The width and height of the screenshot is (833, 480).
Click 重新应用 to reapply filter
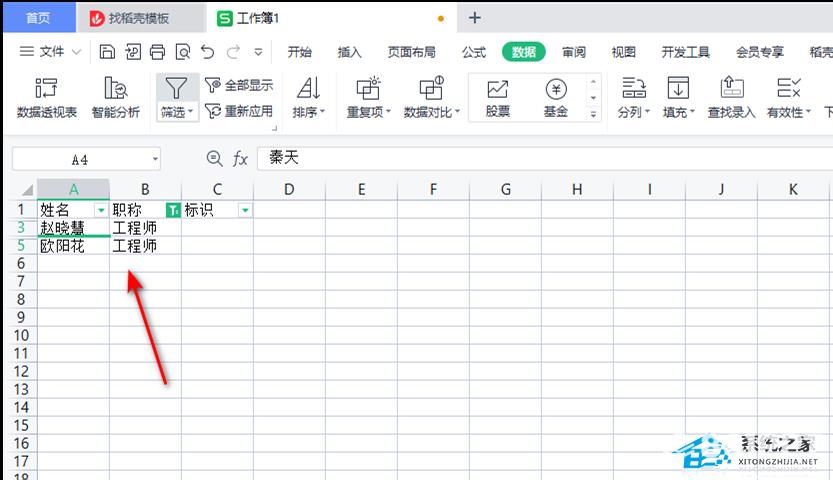(239, 111)
